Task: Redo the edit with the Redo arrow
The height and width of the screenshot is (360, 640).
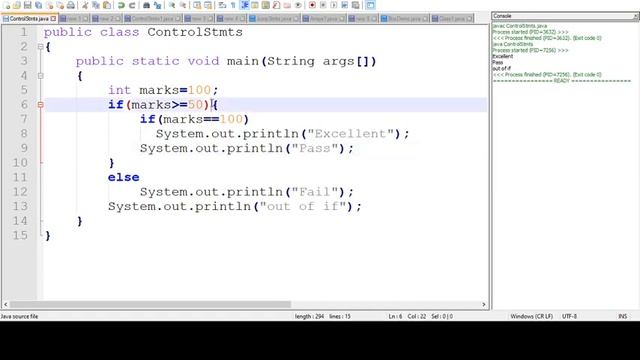Action: coord(132,5)
